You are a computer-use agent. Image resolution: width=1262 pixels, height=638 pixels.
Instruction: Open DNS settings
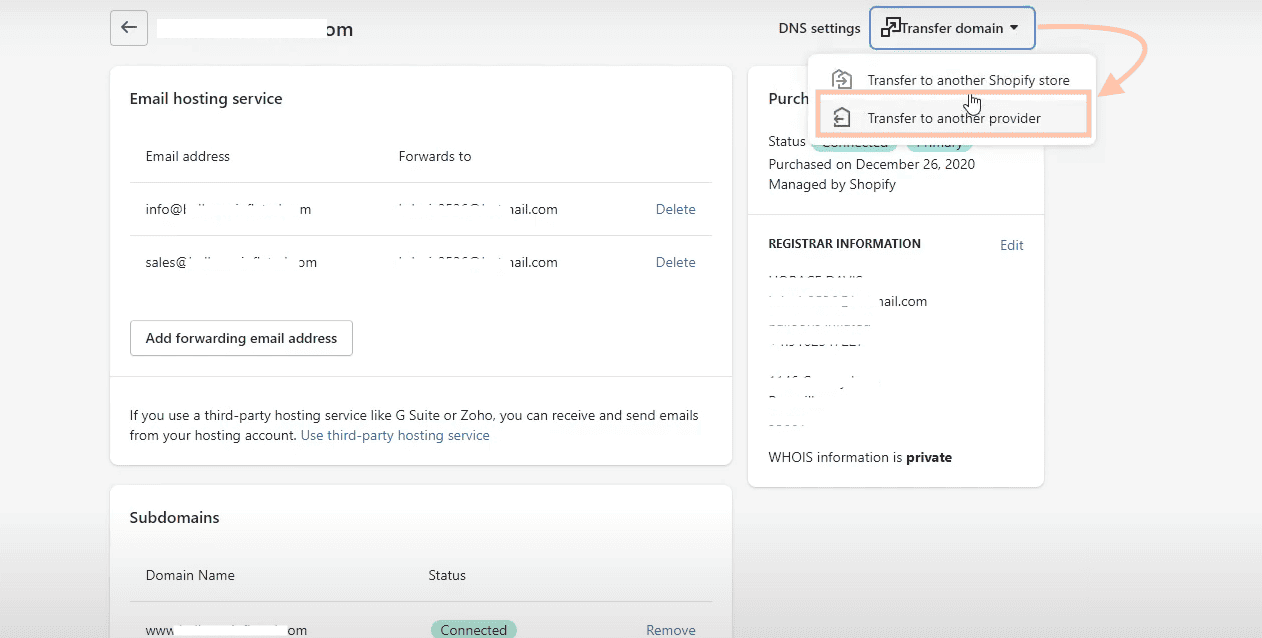click(x=819, y=28)
